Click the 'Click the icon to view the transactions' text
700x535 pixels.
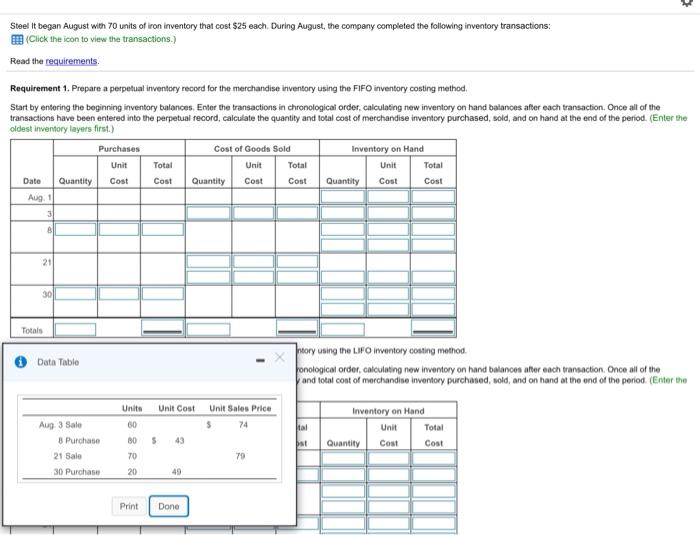101,39
